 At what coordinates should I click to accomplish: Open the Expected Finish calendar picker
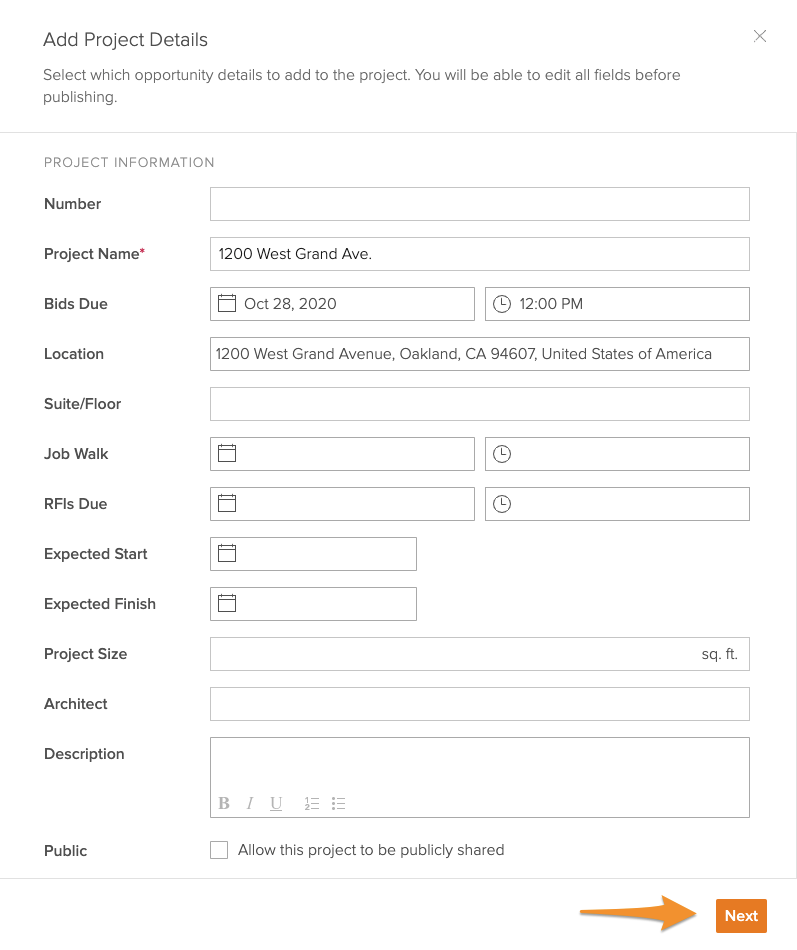(x=227, y=604)
